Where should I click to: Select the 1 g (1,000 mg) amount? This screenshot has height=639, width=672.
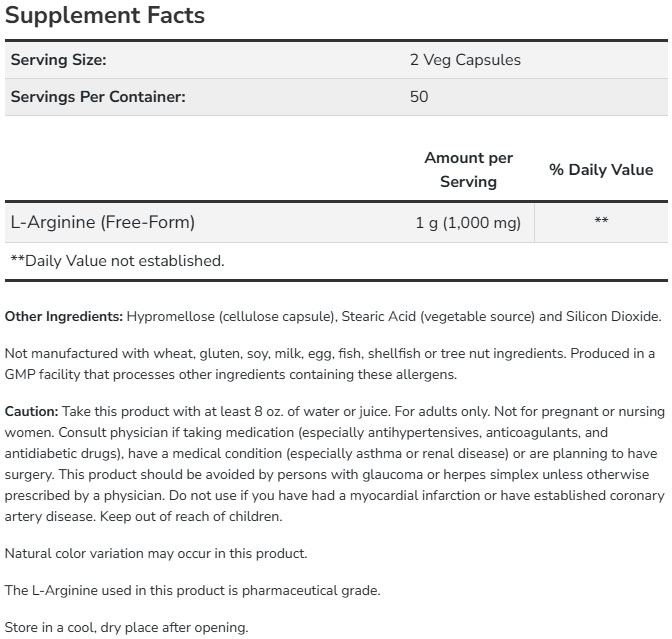coord(468,223)
